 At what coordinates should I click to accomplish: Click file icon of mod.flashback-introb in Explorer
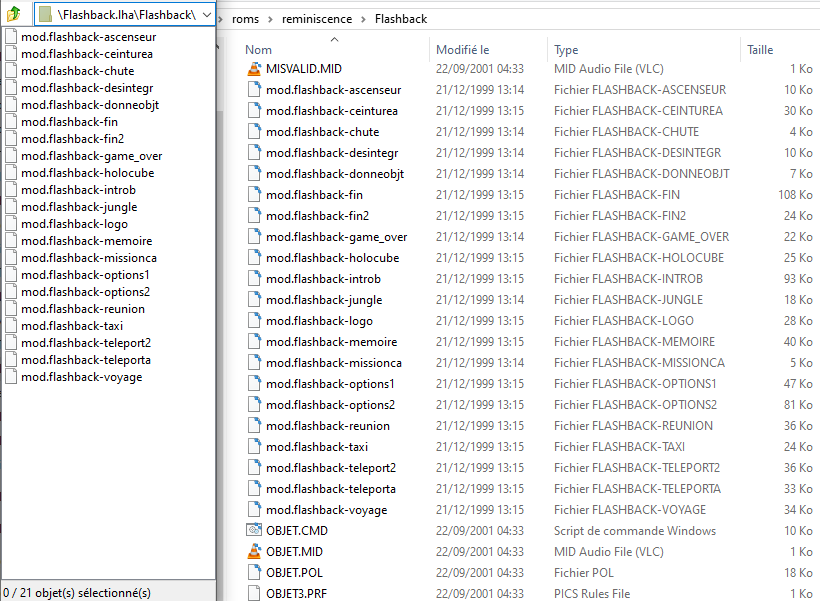point(254,278)
